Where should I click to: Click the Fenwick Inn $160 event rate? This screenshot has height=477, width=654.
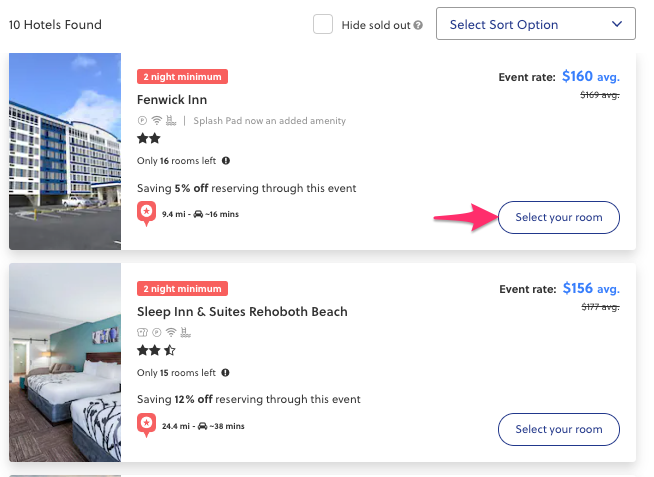(x=577, y=76)
